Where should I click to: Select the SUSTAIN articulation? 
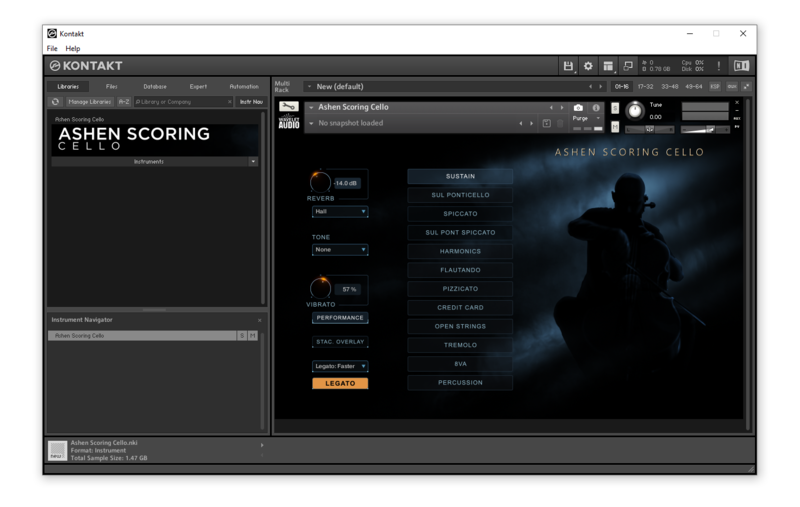460,176
